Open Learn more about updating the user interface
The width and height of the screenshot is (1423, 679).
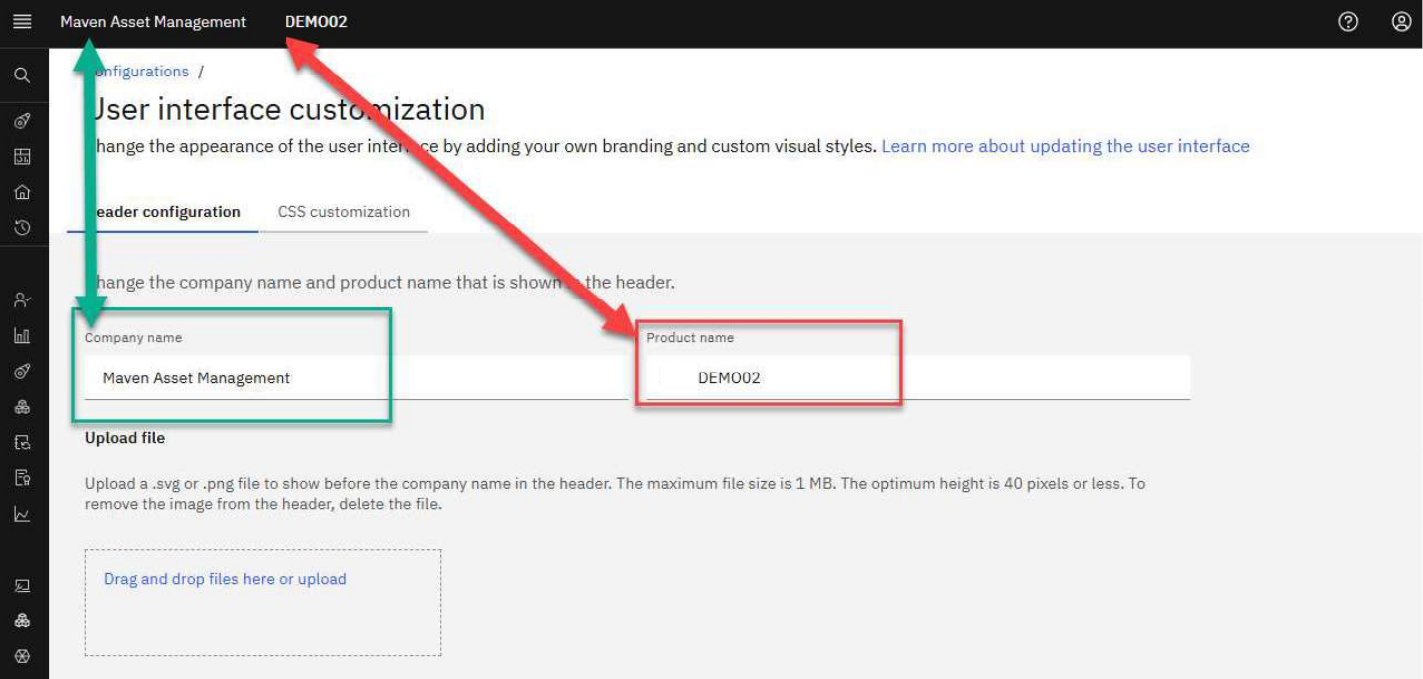tap(1066, 146)
